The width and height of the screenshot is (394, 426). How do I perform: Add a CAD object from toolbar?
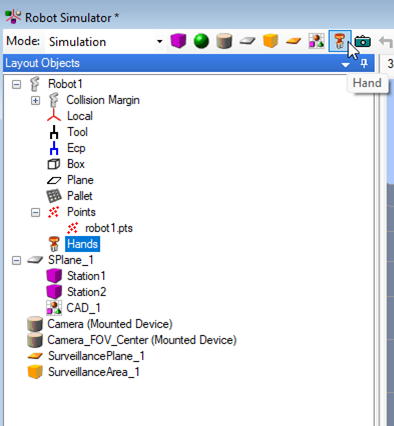click(x=316, y=41)
